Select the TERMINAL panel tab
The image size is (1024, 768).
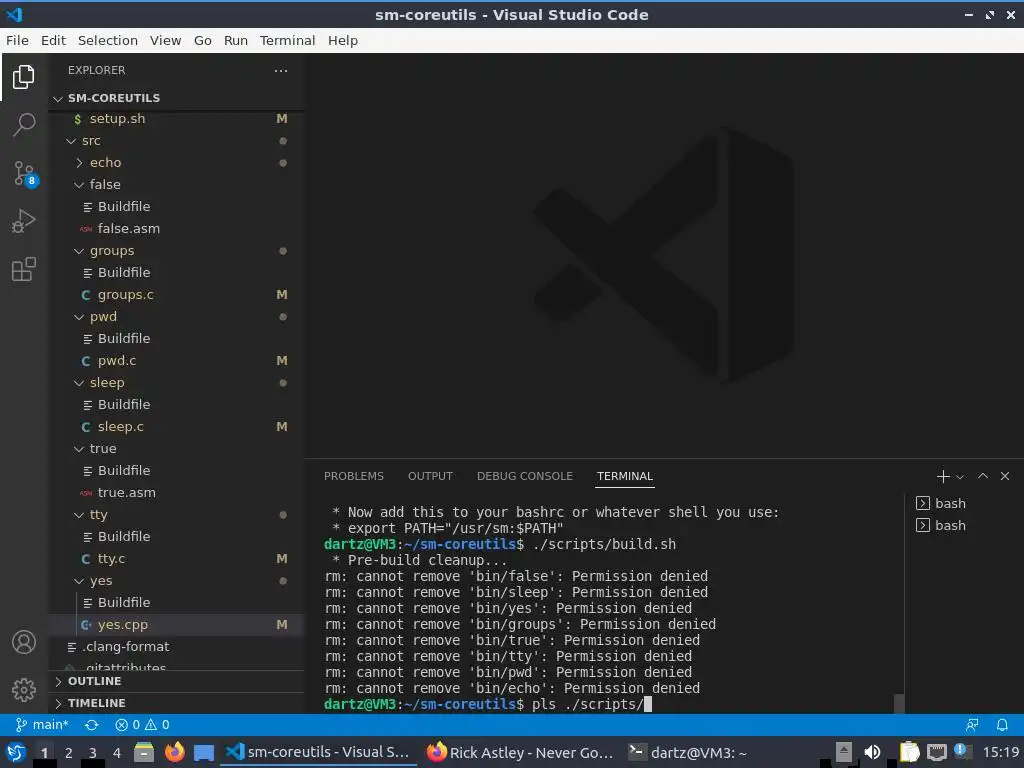click(x=625, y=477)
